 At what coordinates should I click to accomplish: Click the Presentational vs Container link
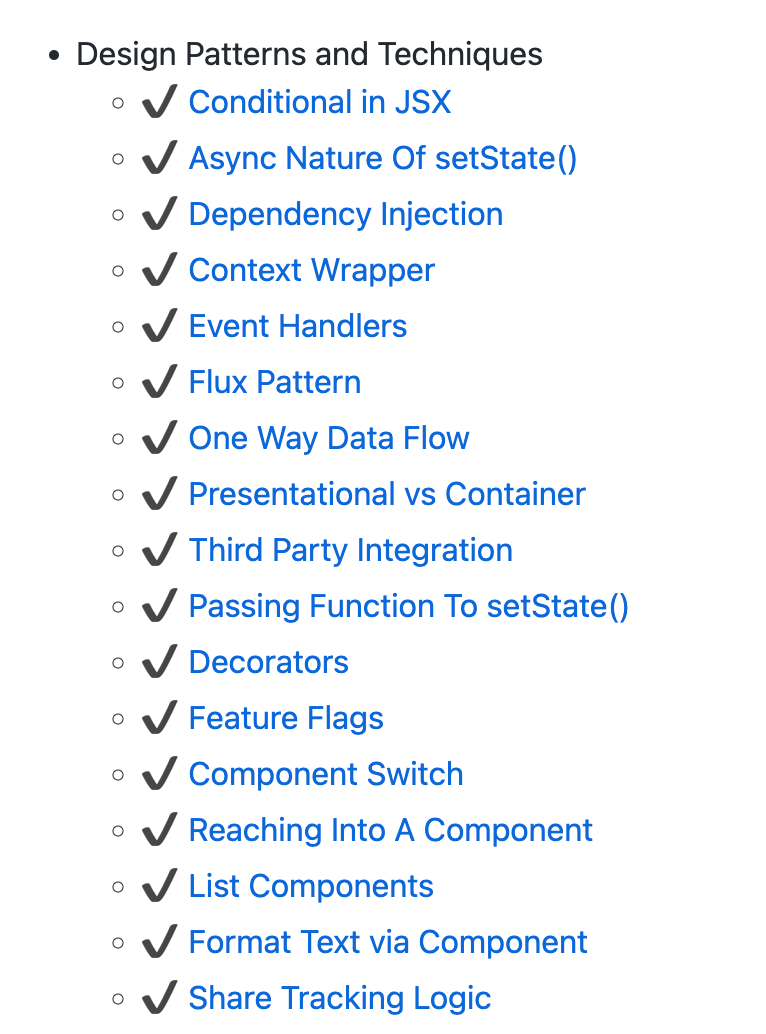(386, 494)
